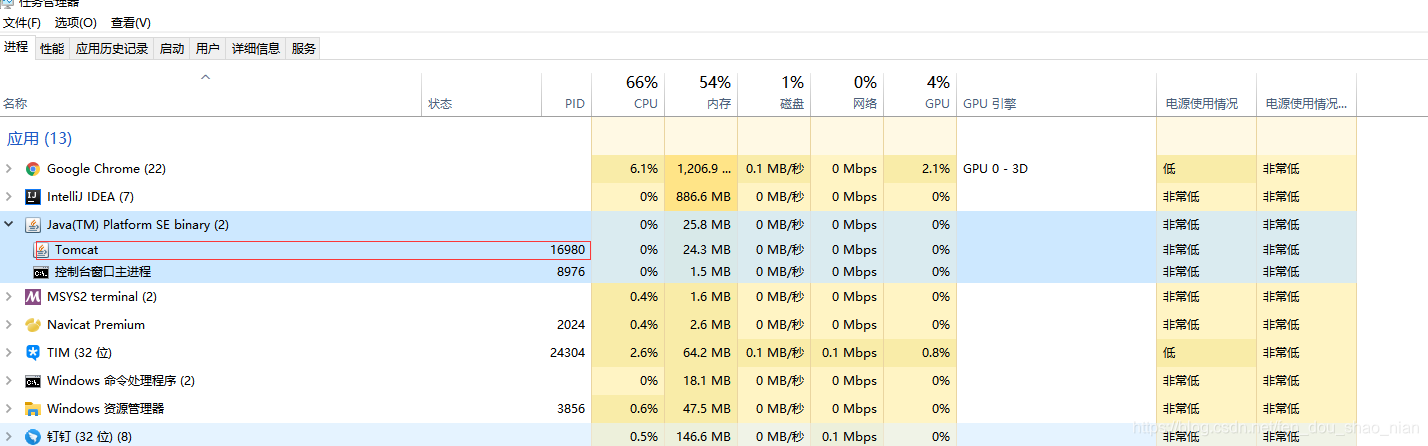Collapse the Java(TM) Platform SE binary group
The image size is (1428, 446).
click(x=9, y=225)
